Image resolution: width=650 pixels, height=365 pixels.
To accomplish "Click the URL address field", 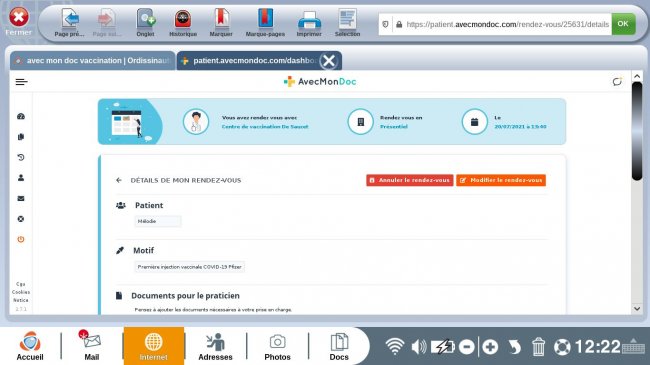I will (507, 24).
